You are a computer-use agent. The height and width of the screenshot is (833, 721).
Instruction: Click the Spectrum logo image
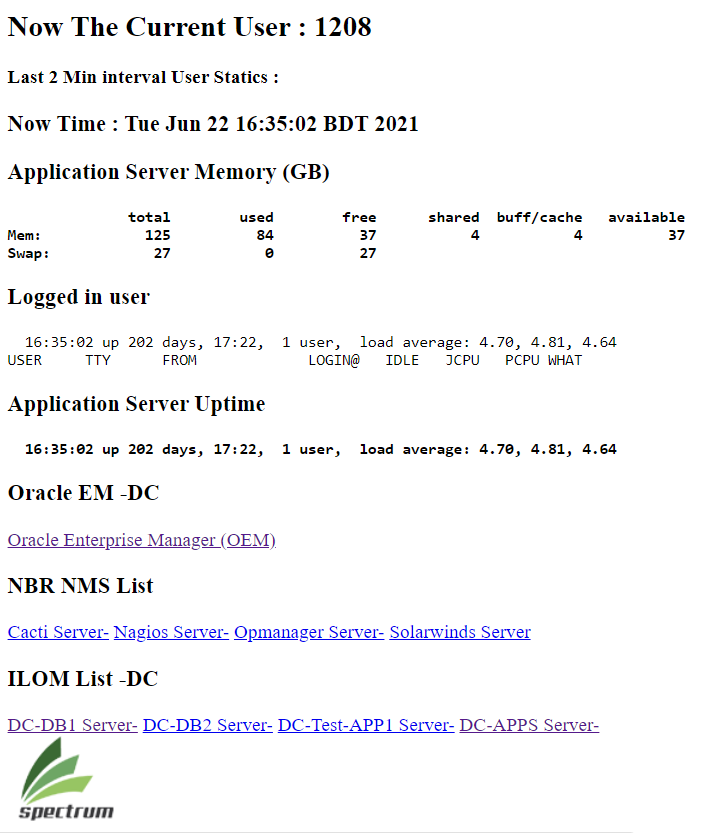click(66, 779)
